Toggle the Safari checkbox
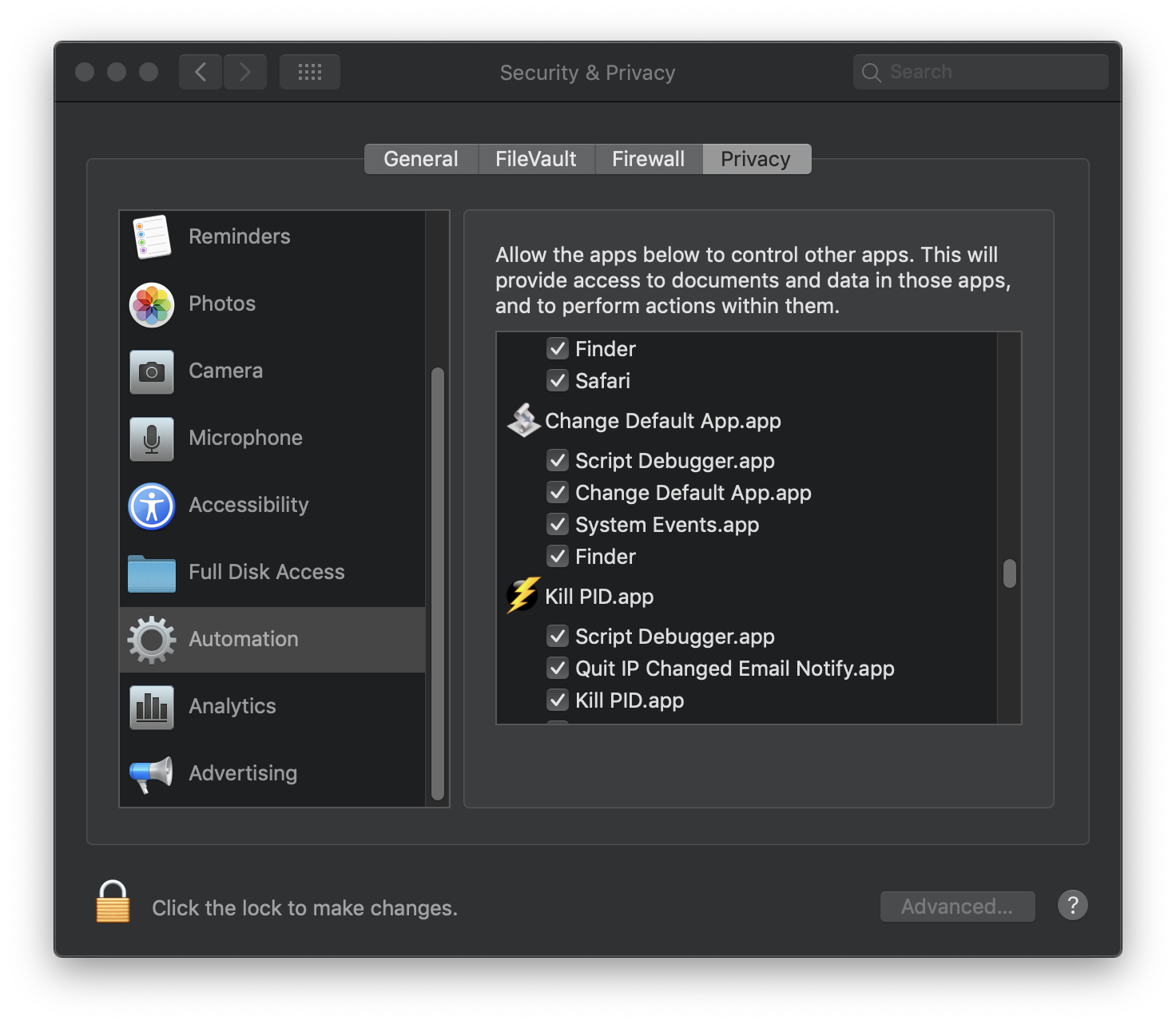This screenshot has width=1176, height=1024. [x=558, y=380]
